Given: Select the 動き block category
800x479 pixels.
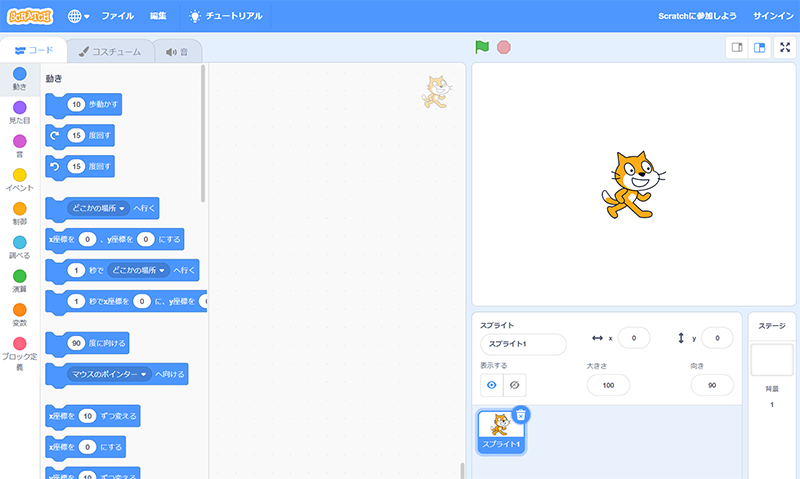Looking at the screenshot, I should click(x=19, y=79).
